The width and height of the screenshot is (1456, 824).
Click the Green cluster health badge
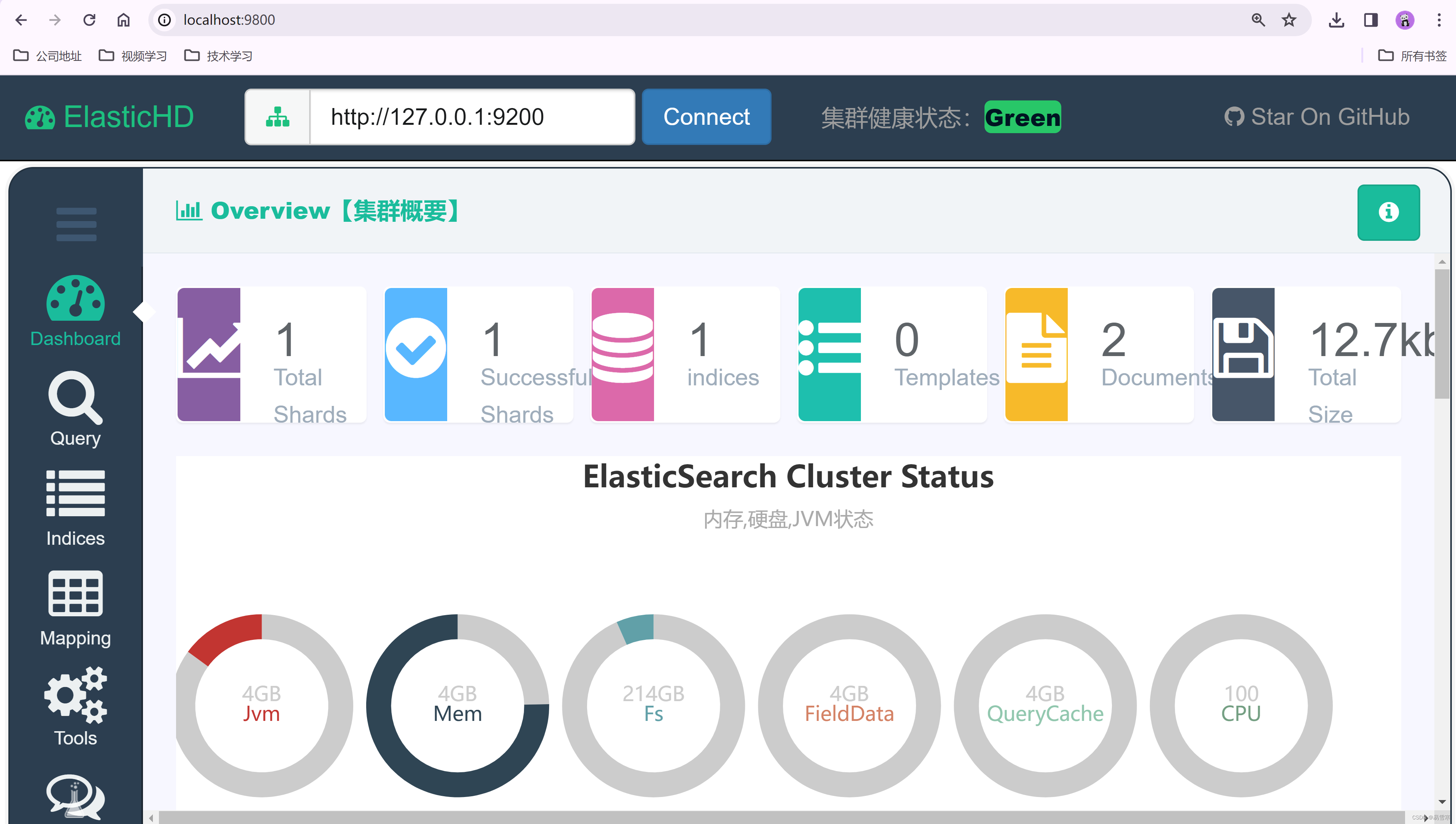tap(1022, 117)
